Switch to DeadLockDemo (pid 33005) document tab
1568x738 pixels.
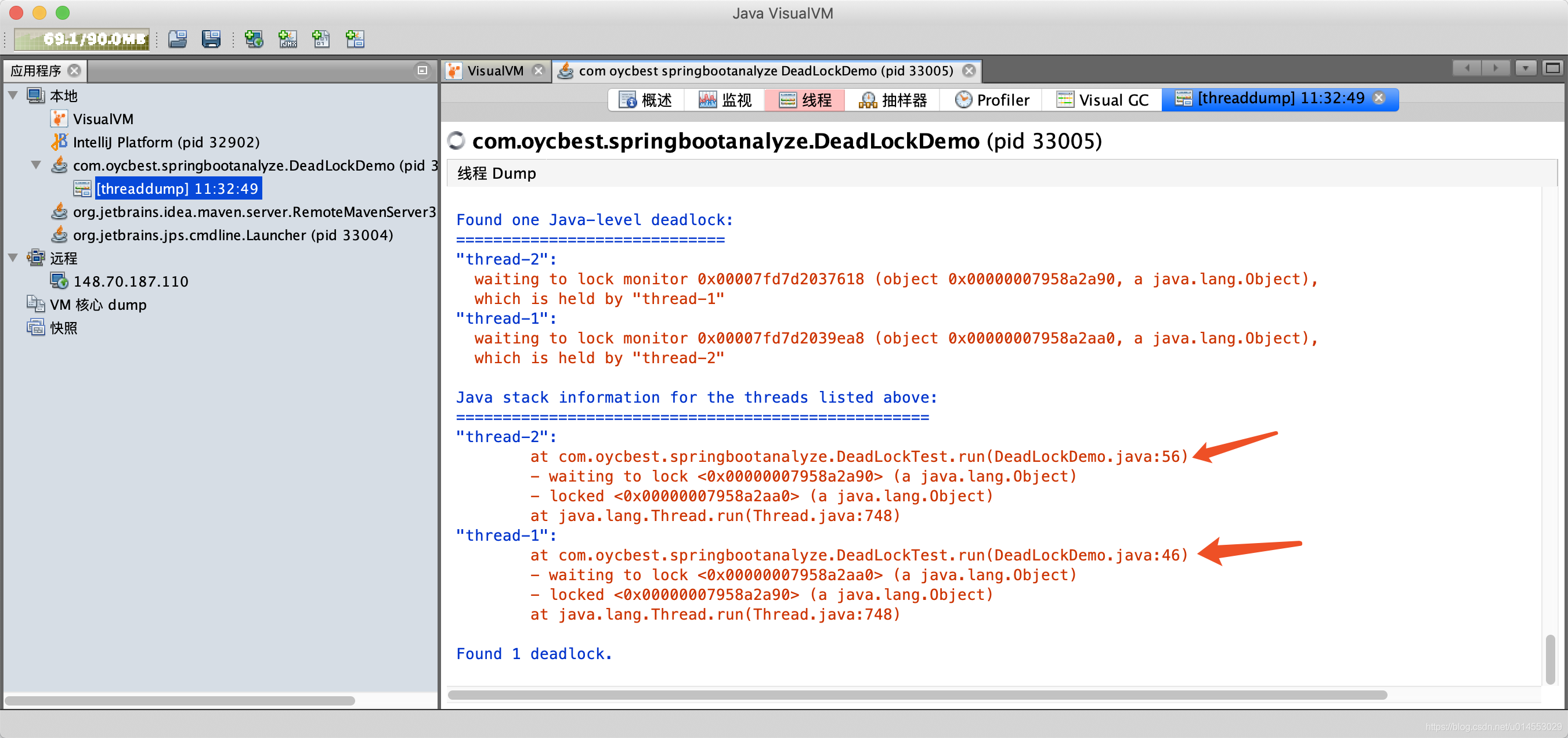point(766,71)
